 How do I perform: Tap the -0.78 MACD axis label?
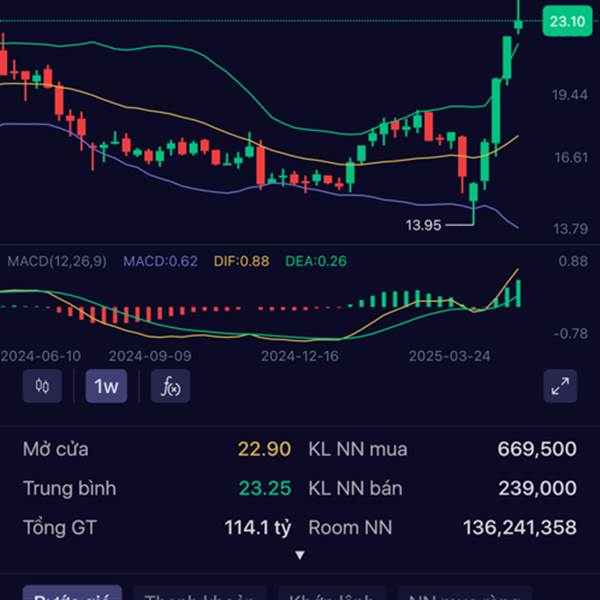[571, 334]
